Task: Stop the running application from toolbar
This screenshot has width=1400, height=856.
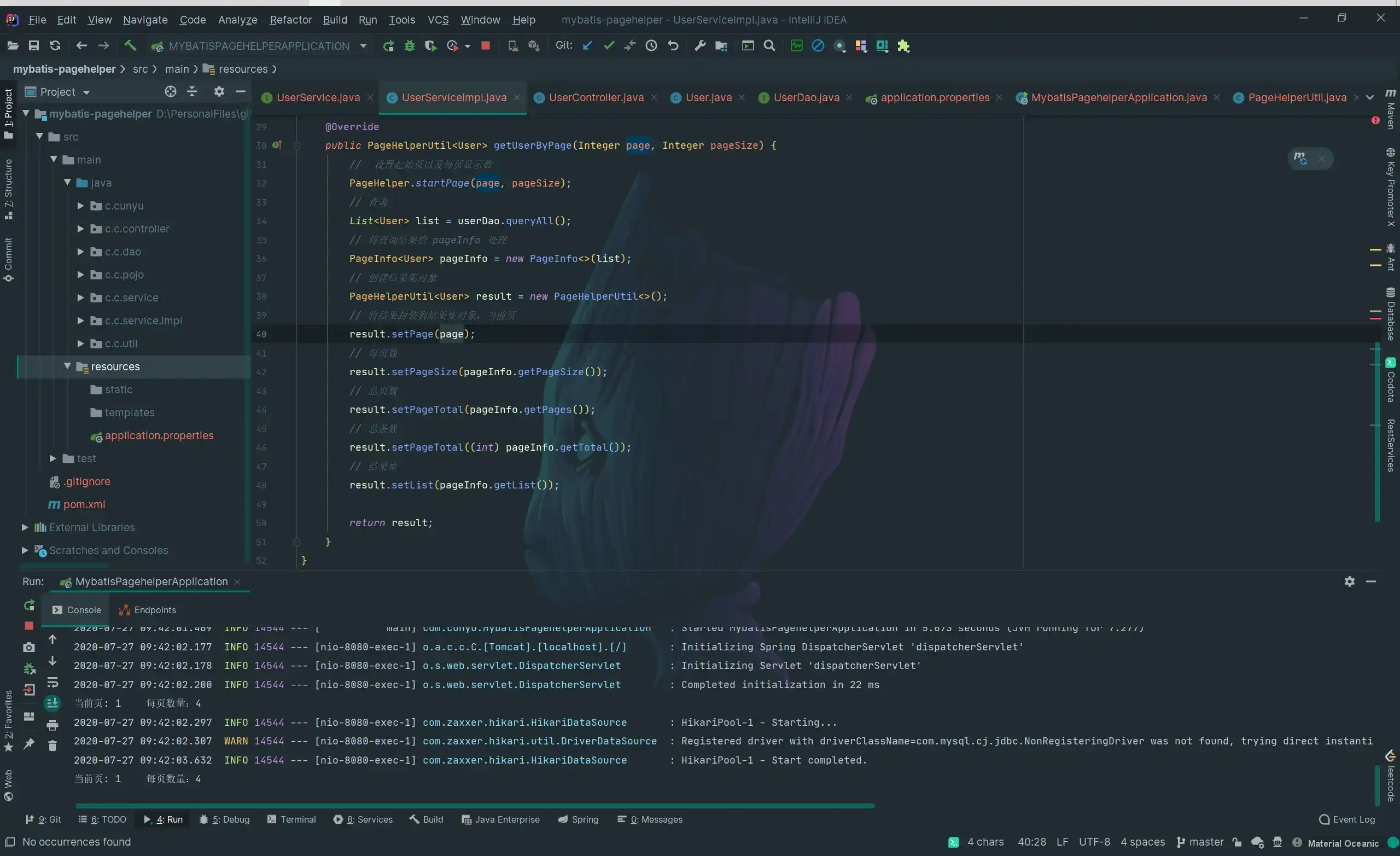Action: coord(485,45)
